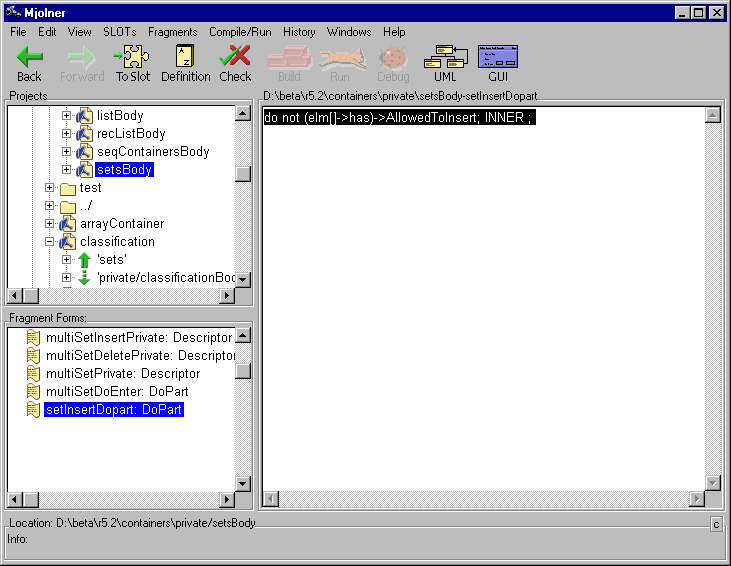Open the Definition toolbar icon
This screenshot has height=566, width=731.
point(186,57)
